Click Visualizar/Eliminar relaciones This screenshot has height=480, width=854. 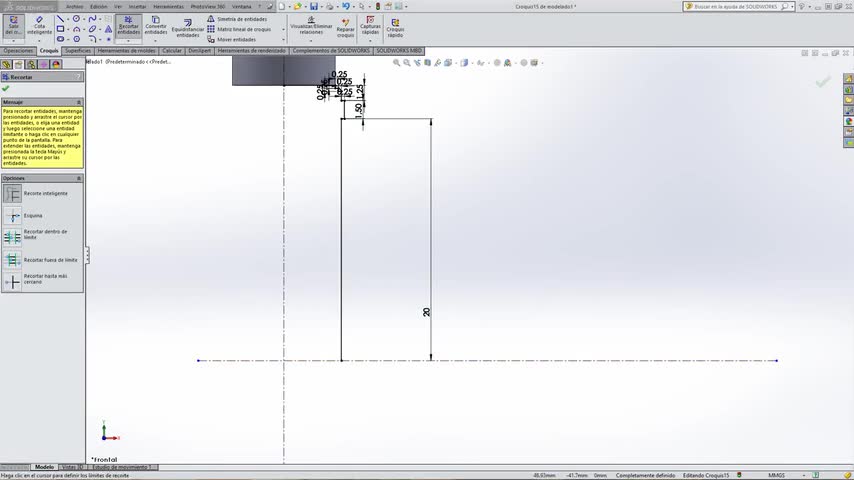(x=311, y=26)
